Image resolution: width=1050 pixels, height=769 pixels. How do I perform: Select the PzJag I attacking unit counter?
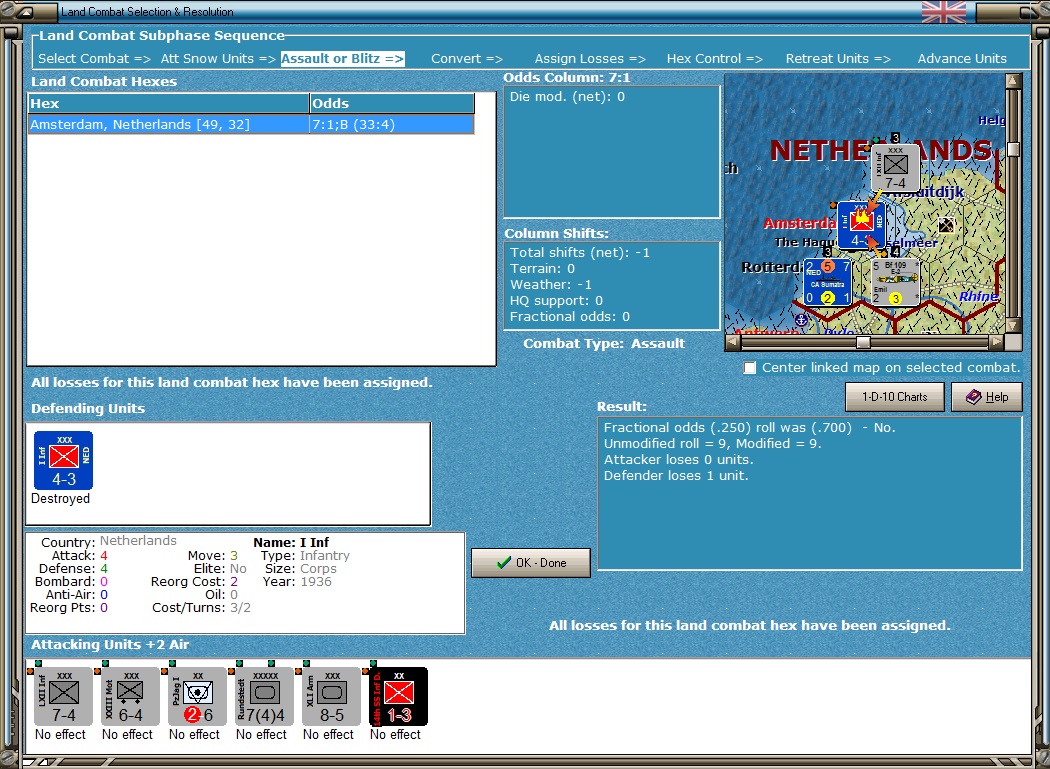198,696
